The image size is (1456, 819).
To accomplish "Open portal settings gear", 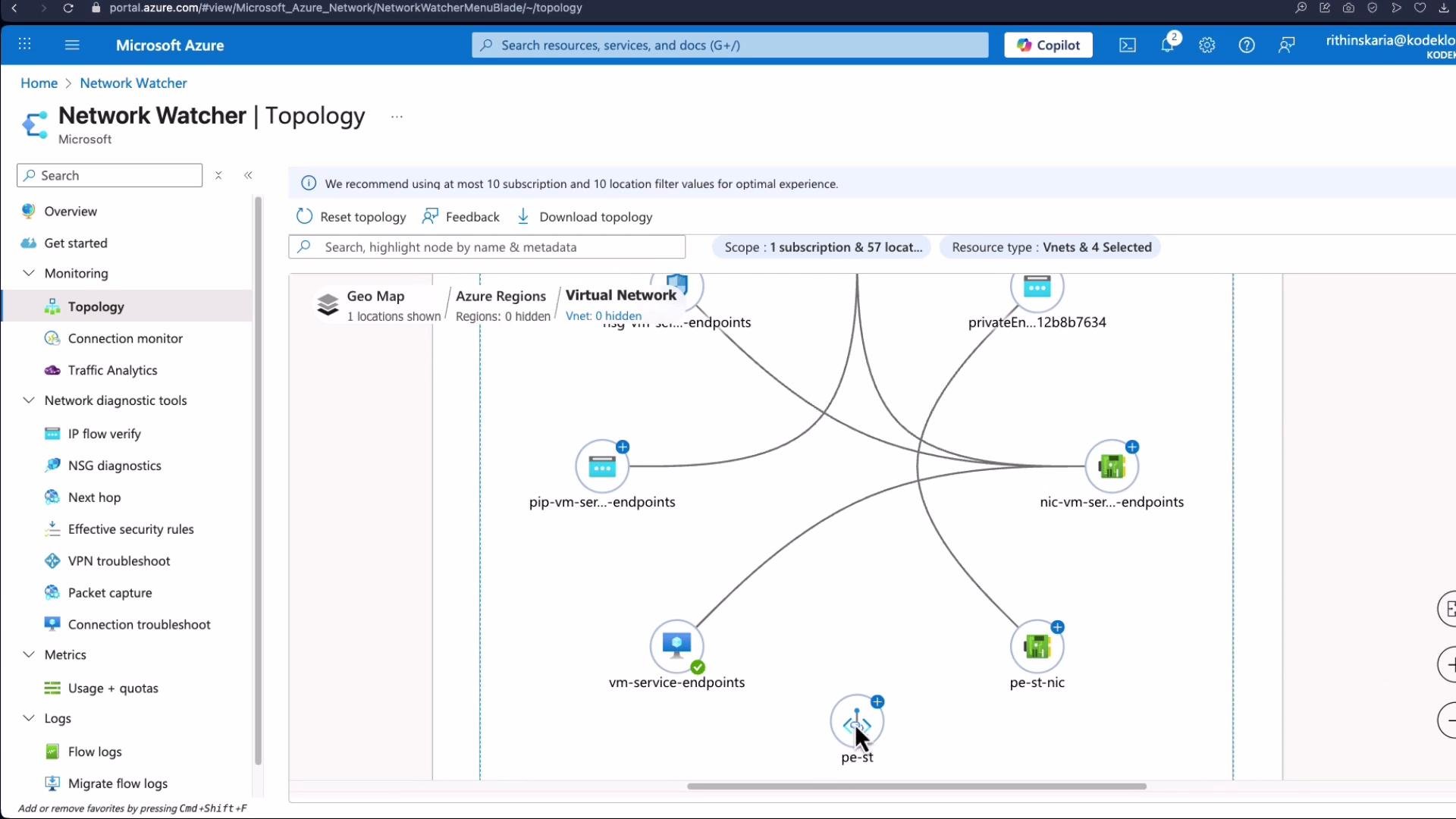I will point(1207,45).
